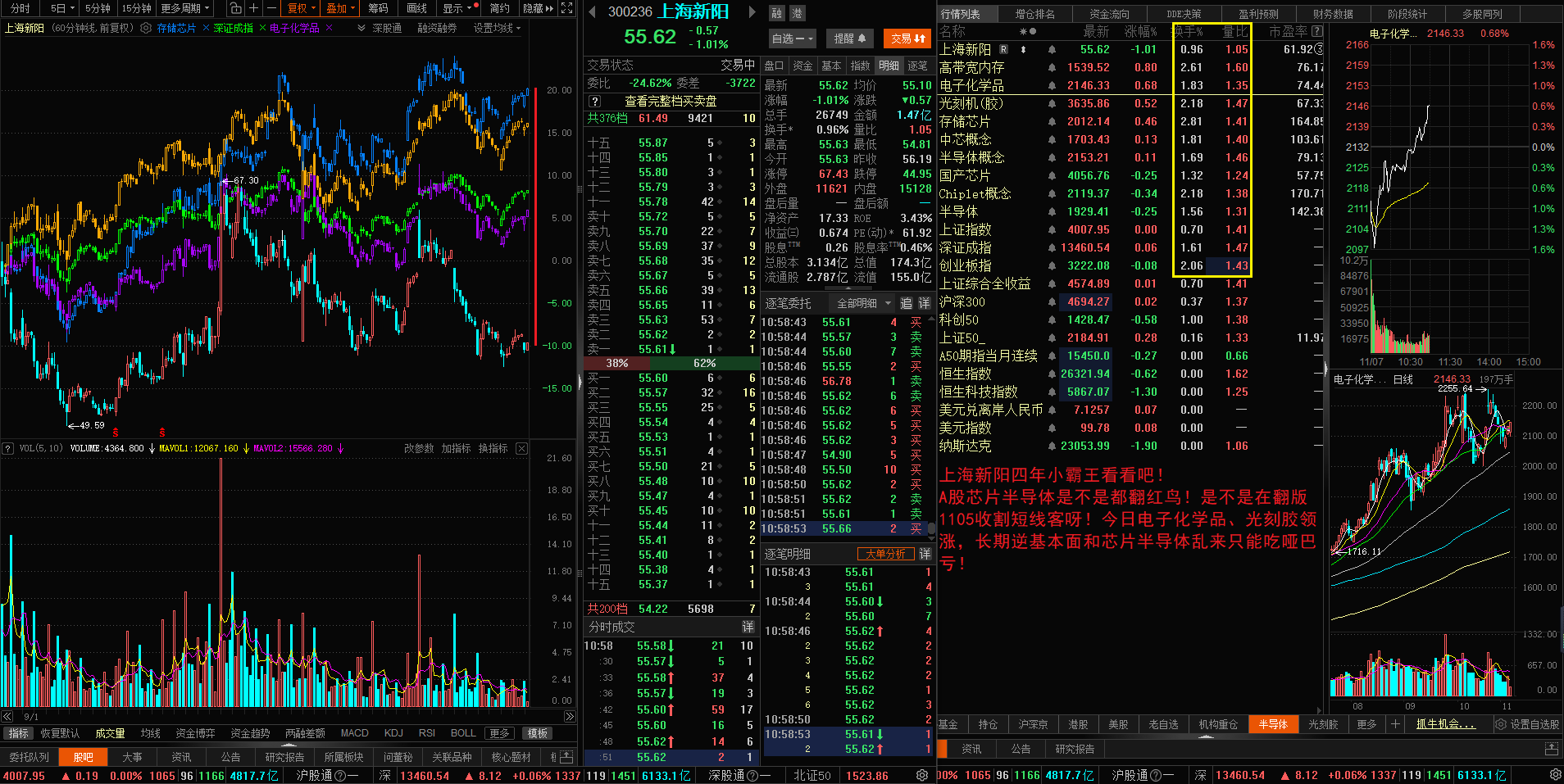The image size is (1564, 784).
Task: Go to previous stock with left arrow
Action: [x=593, y=12]
